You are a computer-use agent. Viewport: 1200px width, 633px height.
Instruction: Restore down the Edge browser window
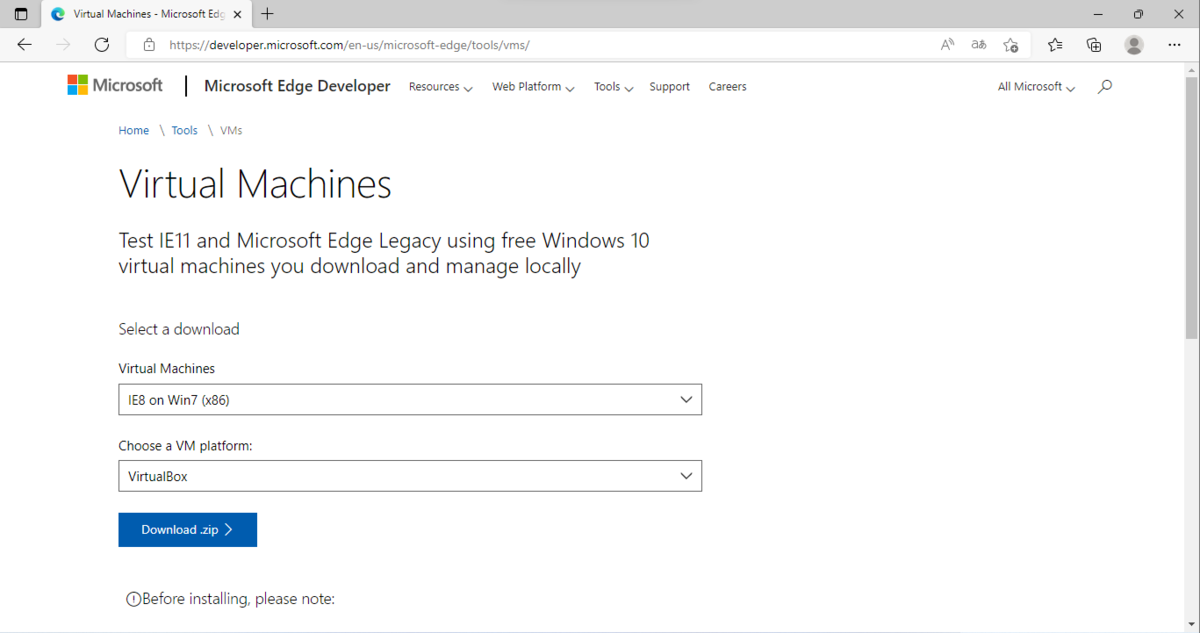pos(1138,14)
